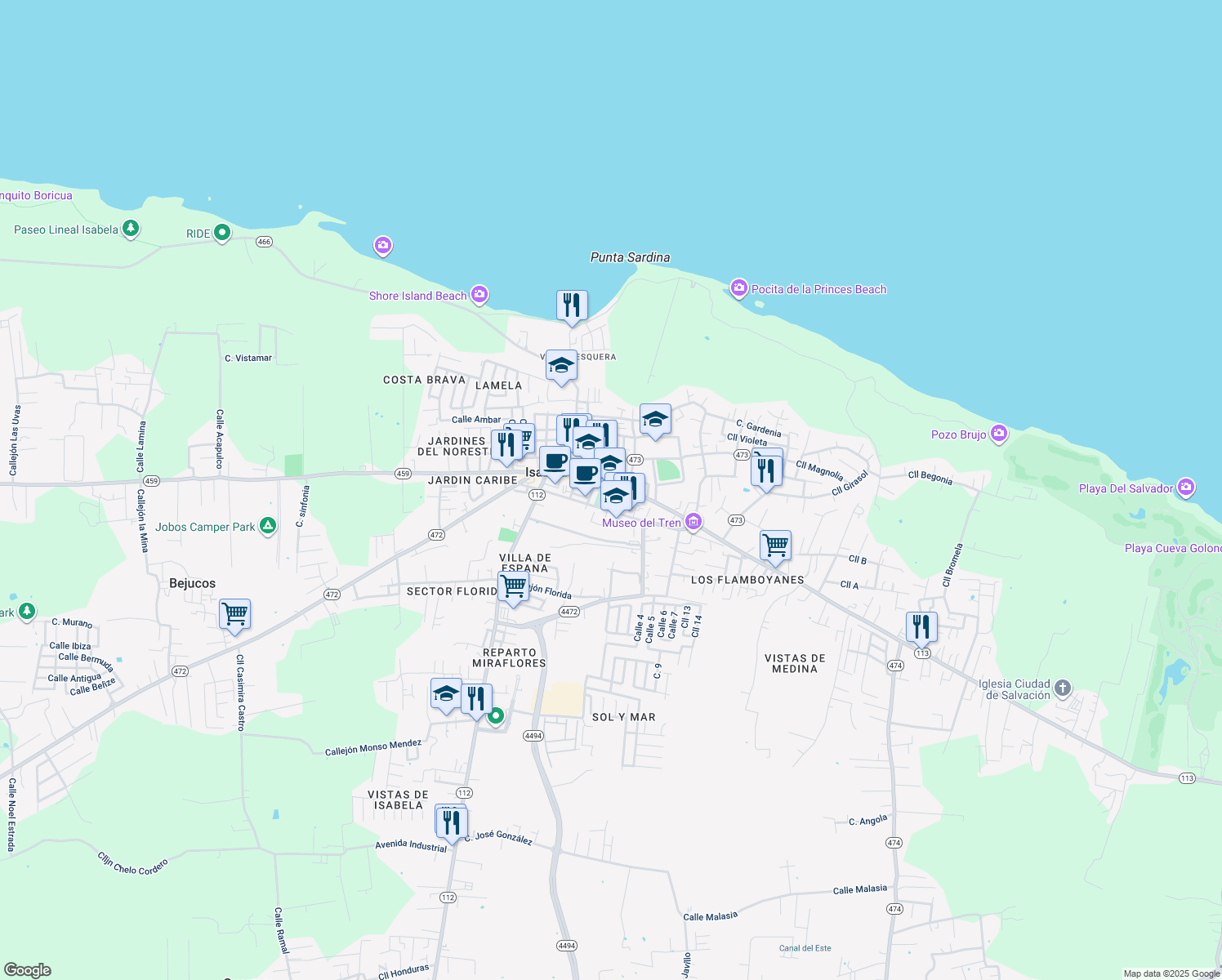Open the Jobos Camper Park tree marker
1222x980 pixels.
click(268, 525)
